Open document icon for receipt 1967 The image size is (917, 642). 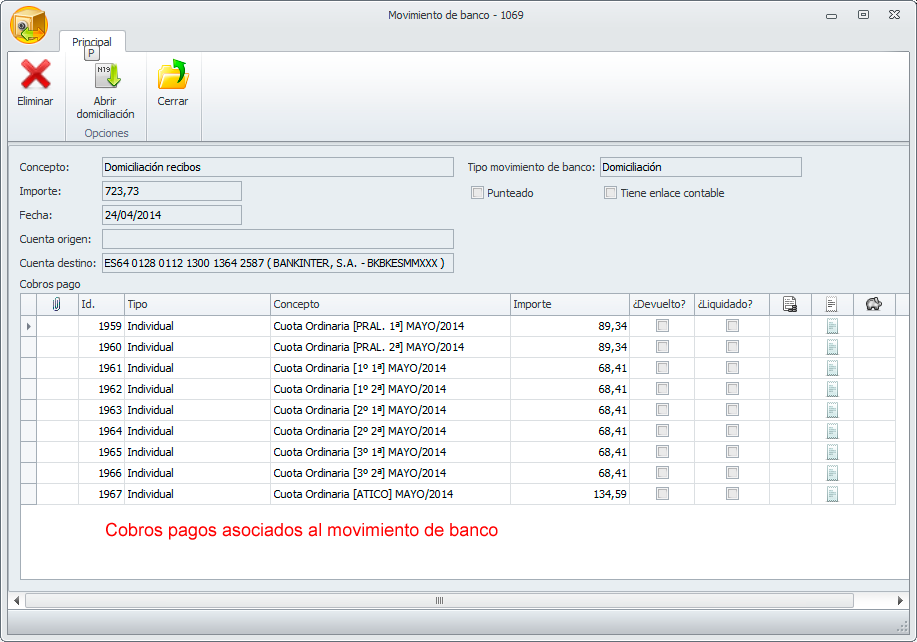click(x=831, y=494)
